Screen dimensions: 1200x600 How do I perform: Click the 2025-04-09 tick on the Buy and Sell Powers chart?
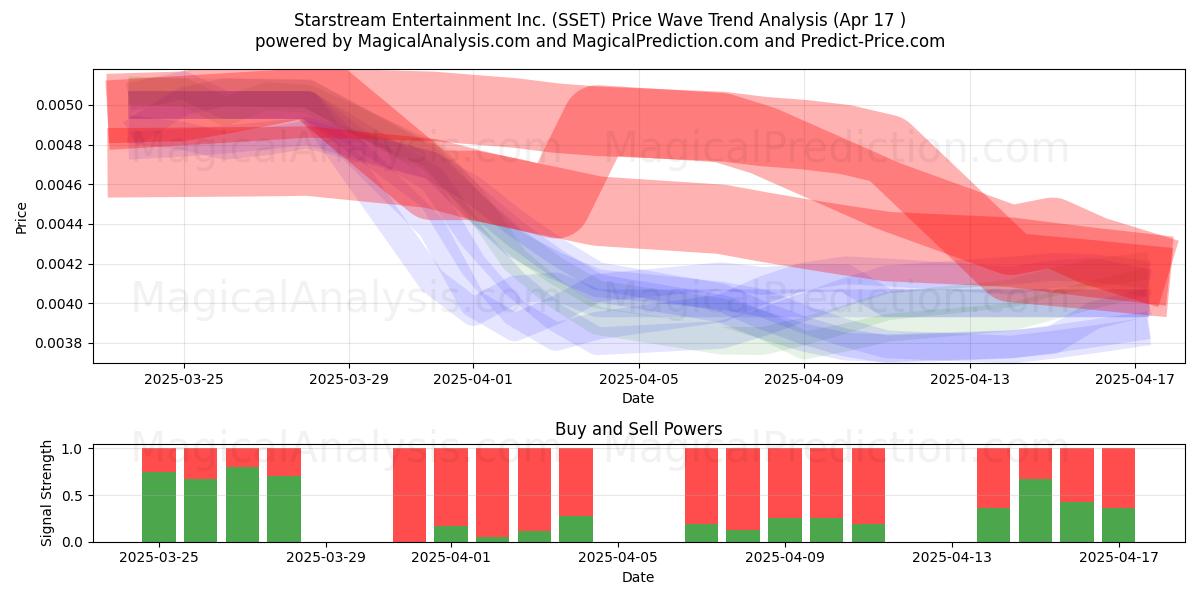coord(785,558)
